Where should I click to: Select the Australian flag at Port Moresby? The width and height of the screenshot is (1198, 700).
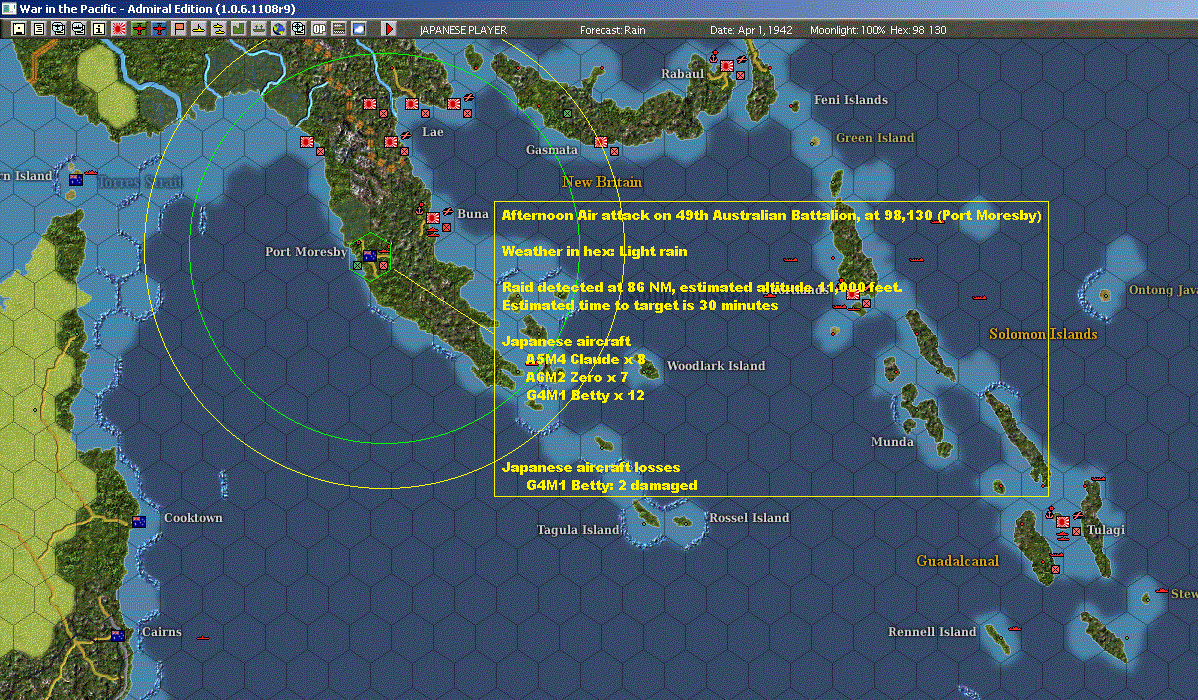[370, 256]
